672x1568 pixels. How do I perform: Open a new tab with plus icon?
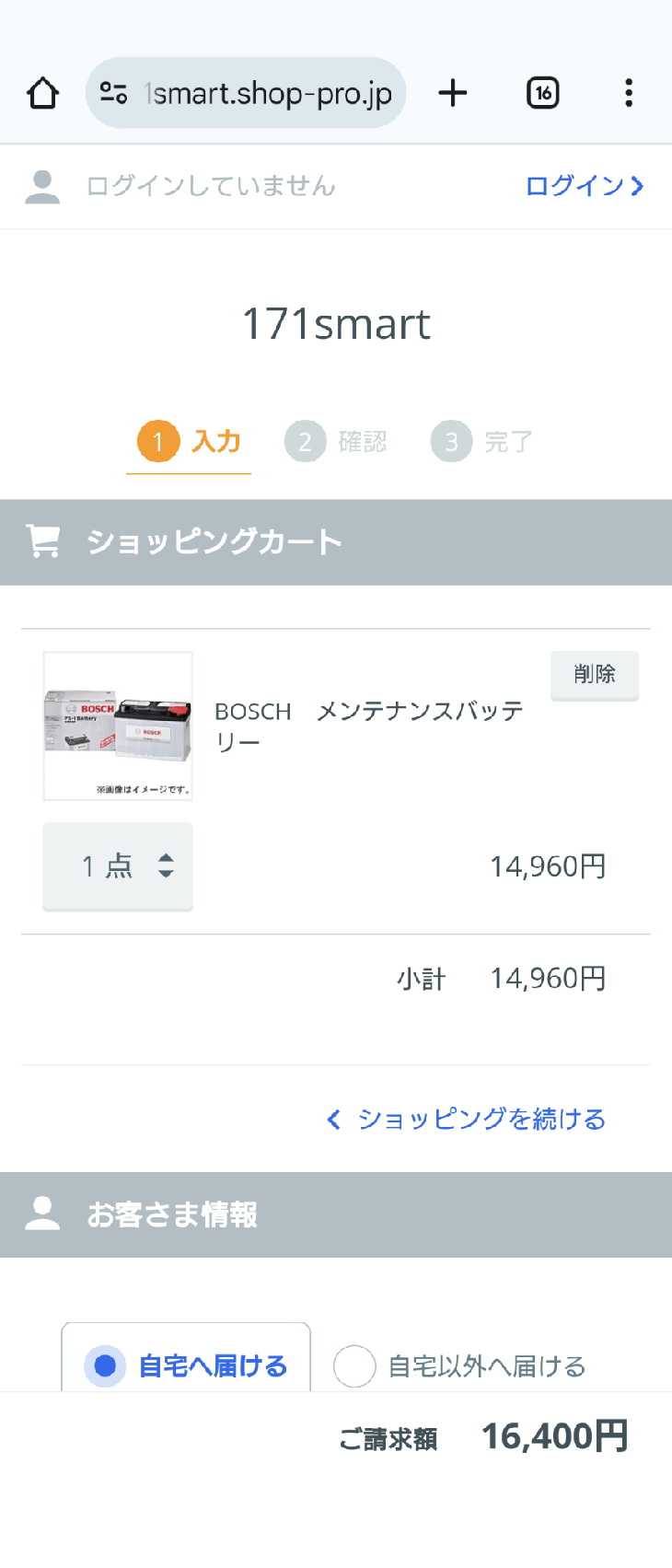pos(452,93)
